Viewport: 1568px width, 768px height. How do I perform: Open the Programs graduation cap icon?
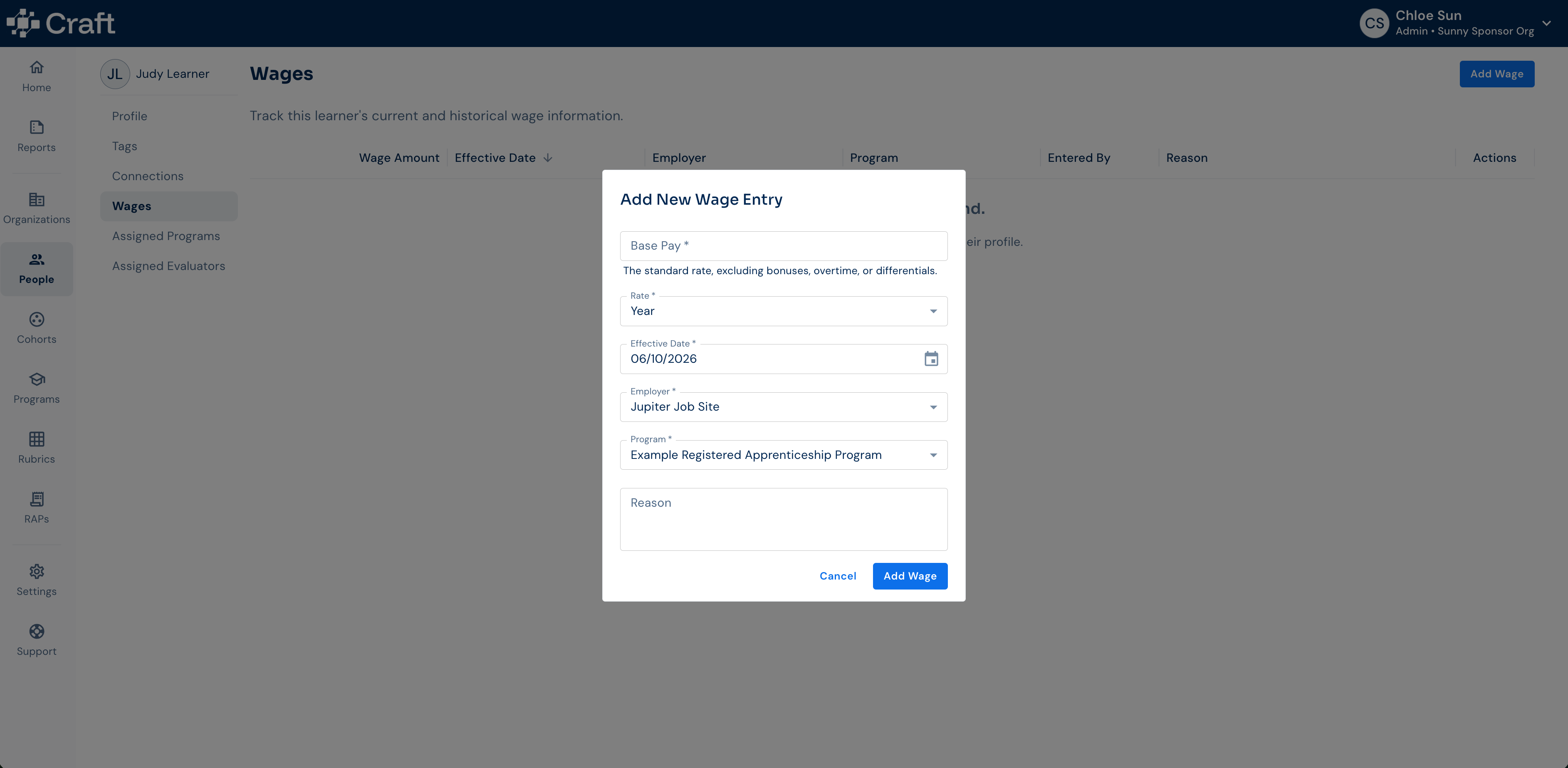[37, 379]
